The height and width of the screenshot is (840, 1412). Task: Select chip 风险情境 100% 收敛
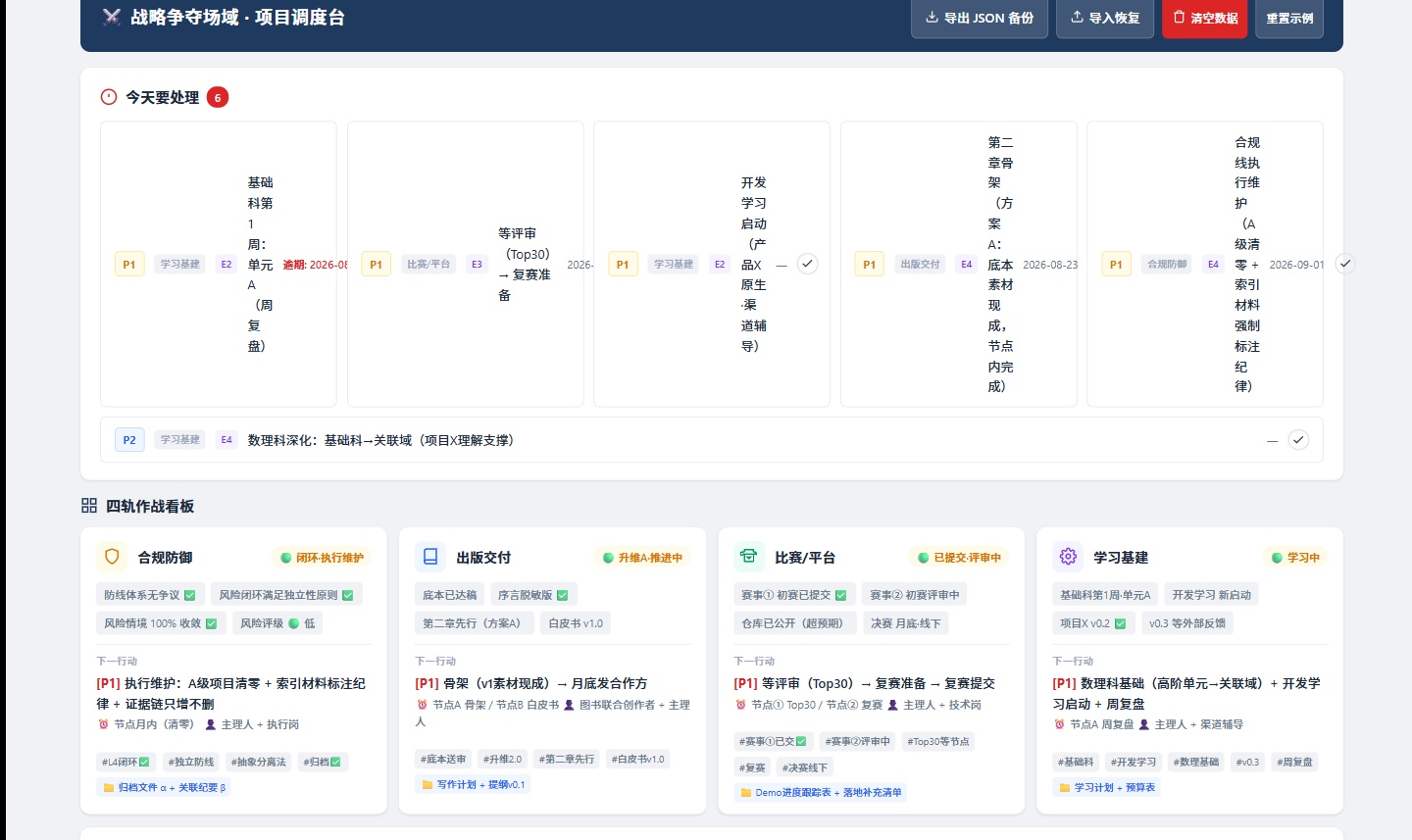(161, 623)
